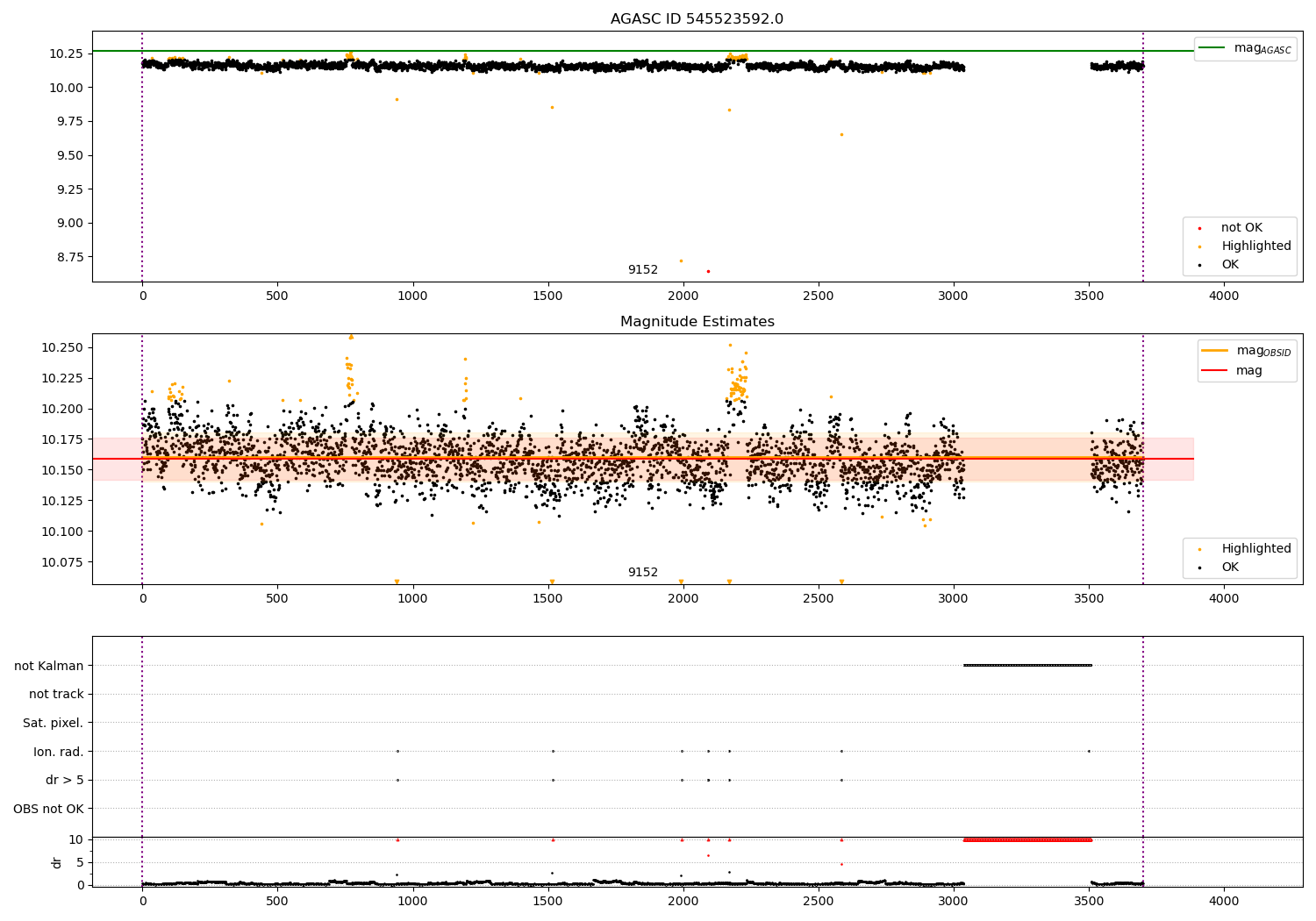Click 'Highlighted' in the top panel legend

pos(1255,246)
